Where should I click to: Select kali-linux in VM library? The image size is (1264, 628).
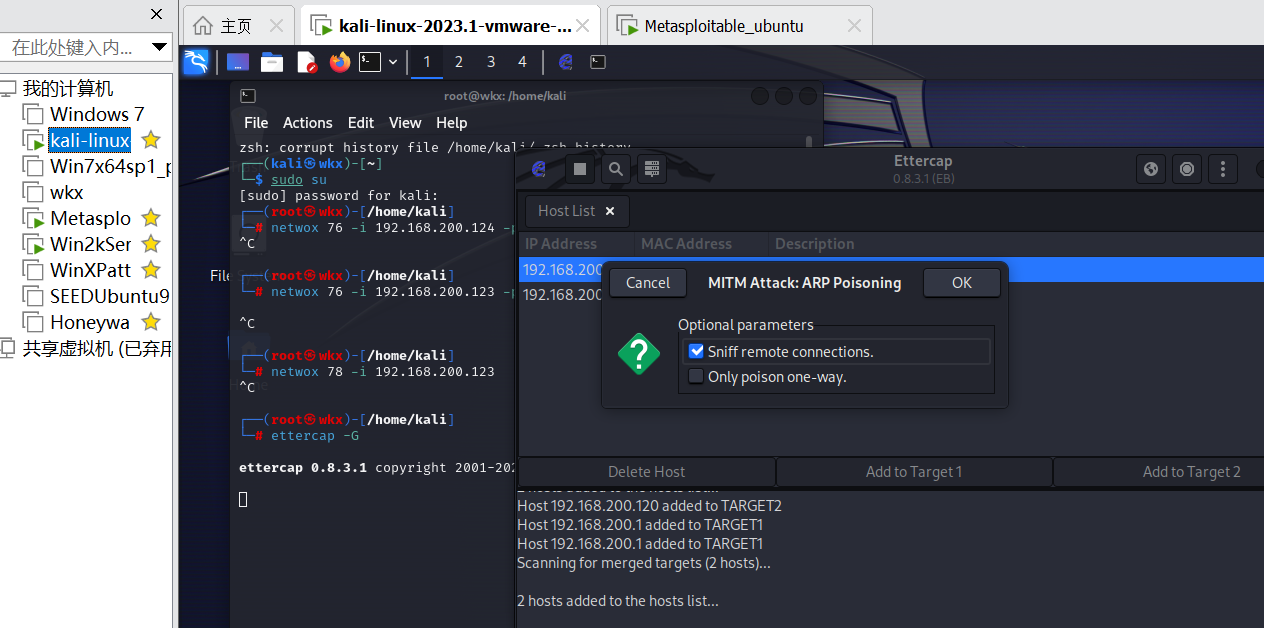tap(90, 140)
